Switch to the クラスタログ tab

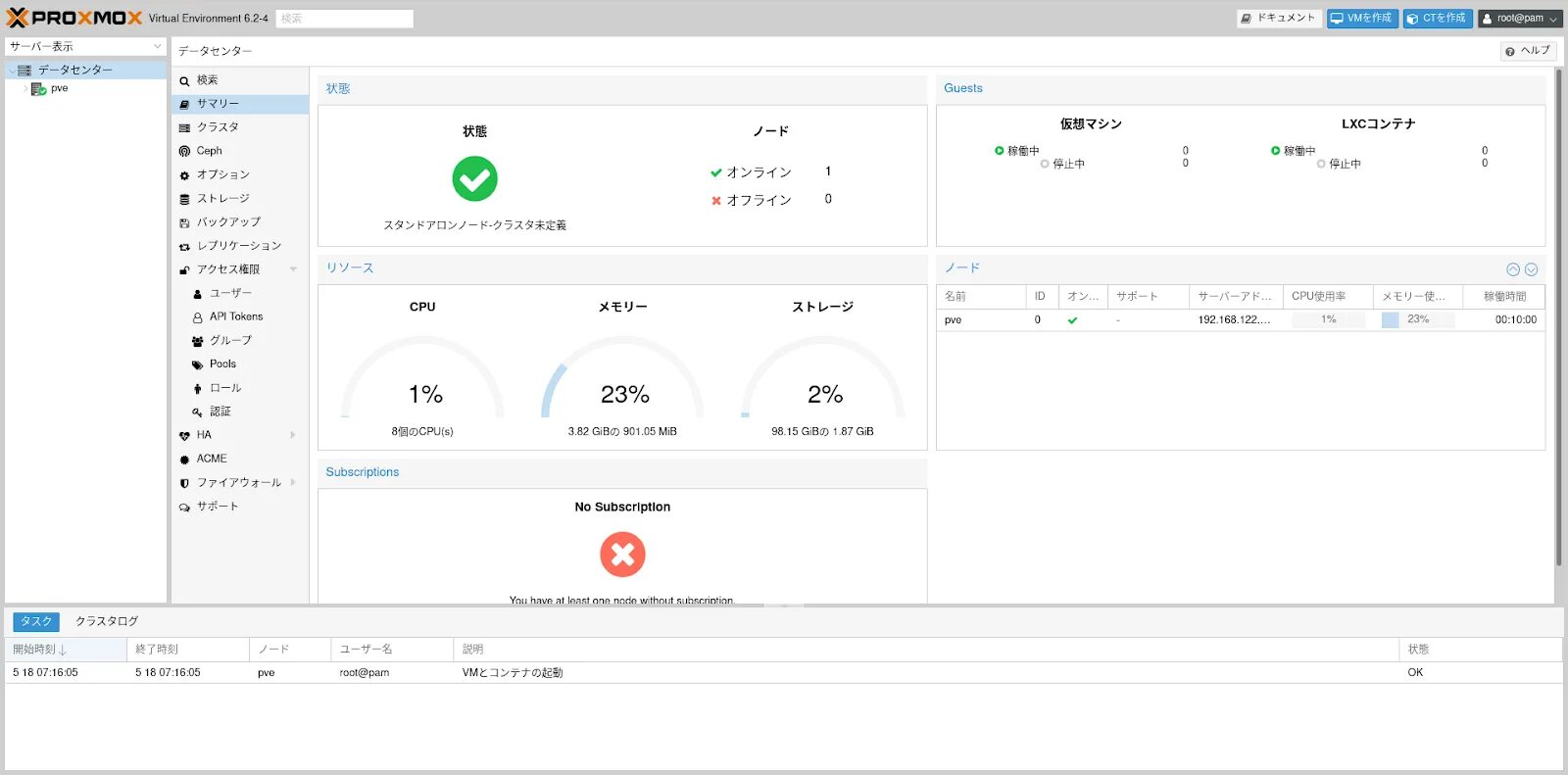[107, 621]
